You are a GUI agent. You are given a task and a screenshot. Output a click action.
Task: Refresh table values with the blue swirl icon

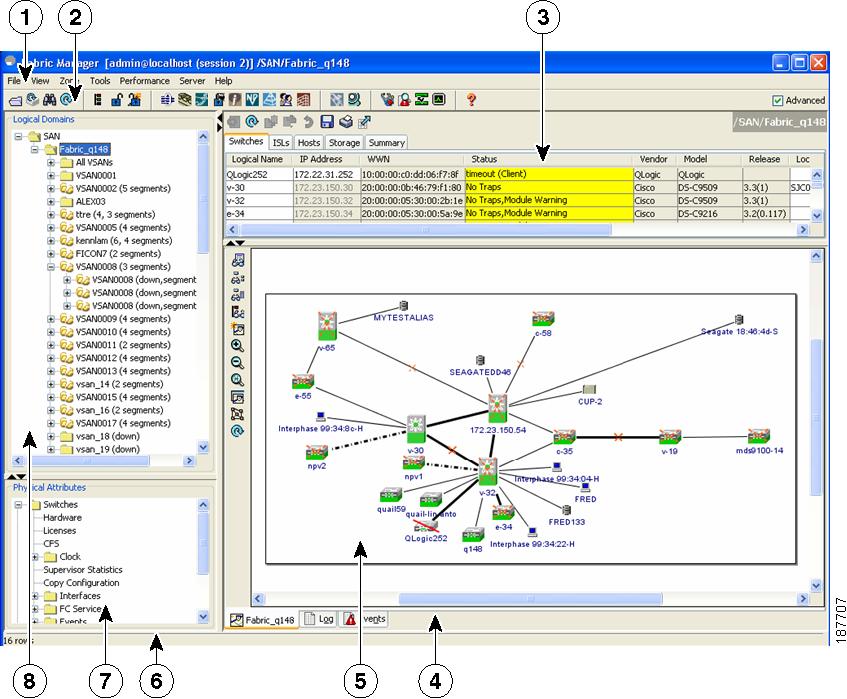pos(252,122)
